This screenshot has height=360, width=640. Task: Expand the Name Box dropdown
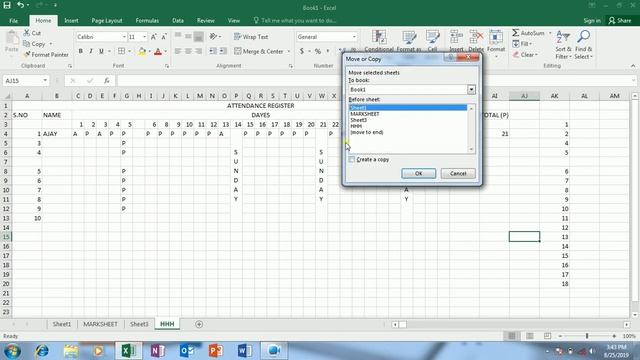(45, 81)
